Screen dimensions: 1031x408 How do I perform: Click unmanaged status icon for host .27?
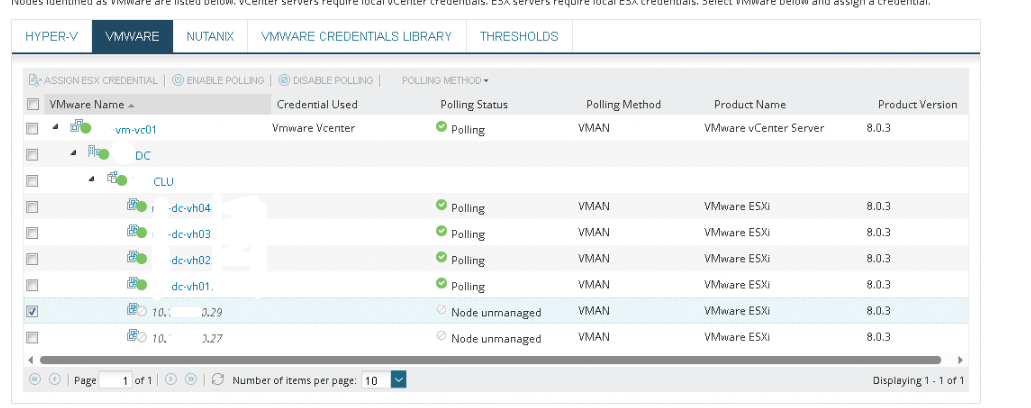coord(441,336)
